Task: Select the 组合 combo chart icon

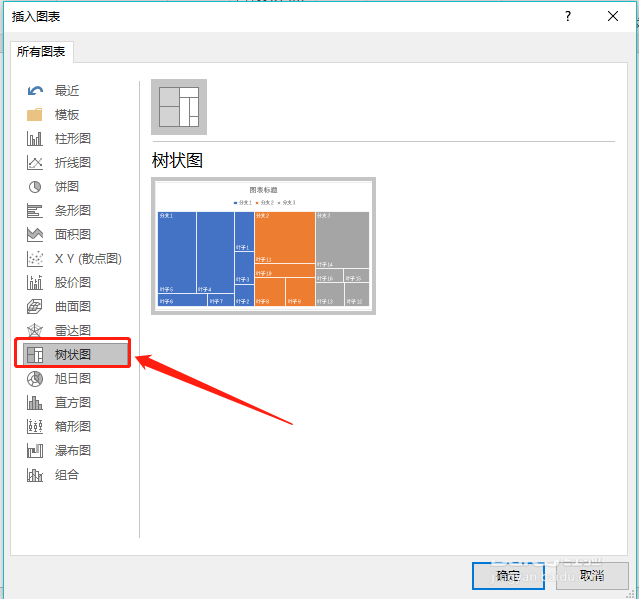Action: click(x=35, y=474)
